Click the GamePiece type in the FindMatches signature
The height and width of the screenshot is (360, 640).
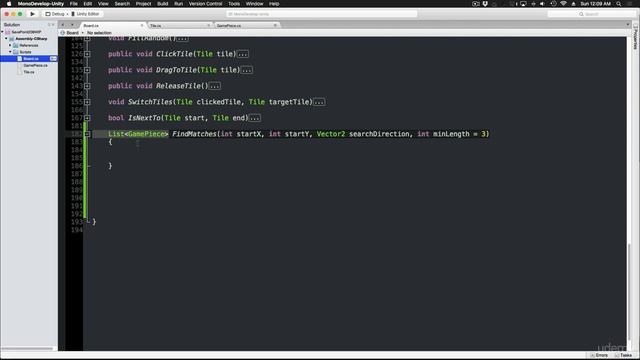[146, 134]
